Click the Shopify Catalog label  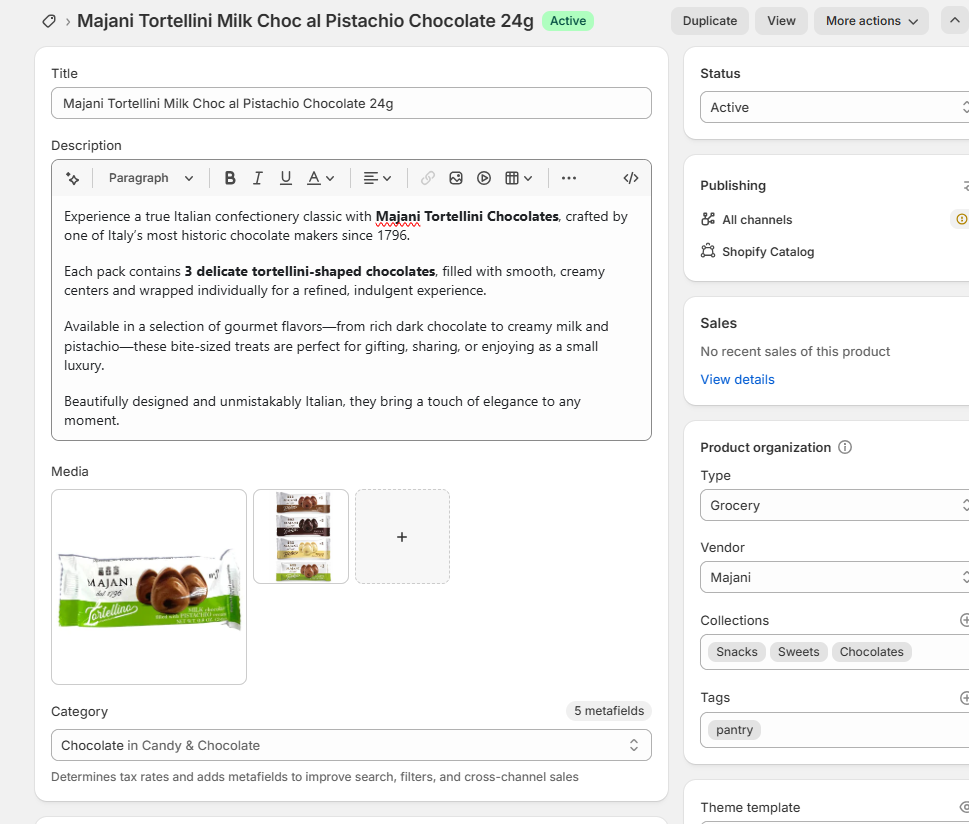[x=768, y=252]
